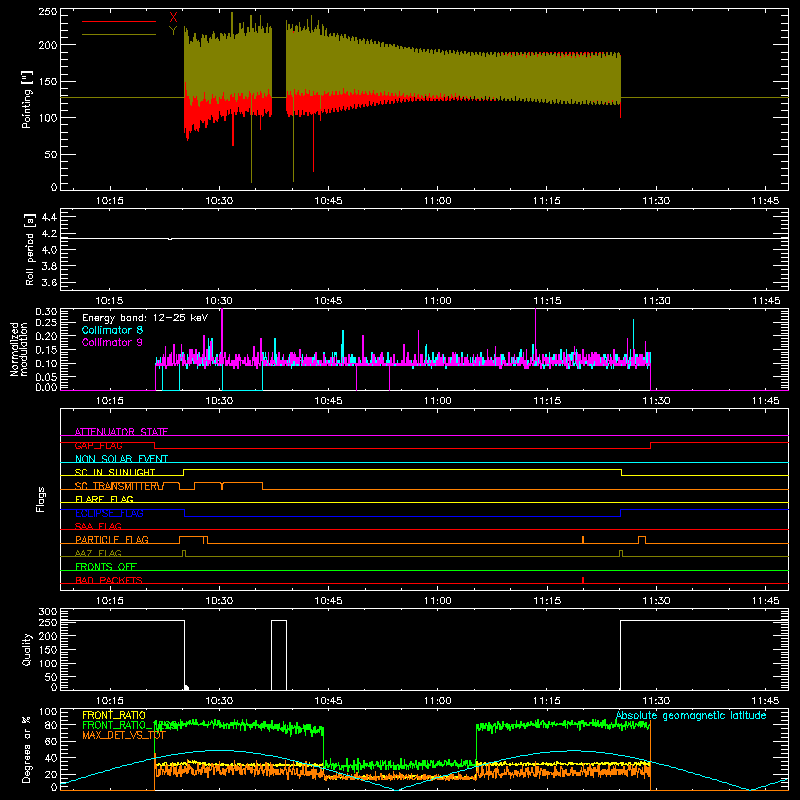Click the SAA_FLAG label
The width and height of the screenshot is (800, 800).
98,526
